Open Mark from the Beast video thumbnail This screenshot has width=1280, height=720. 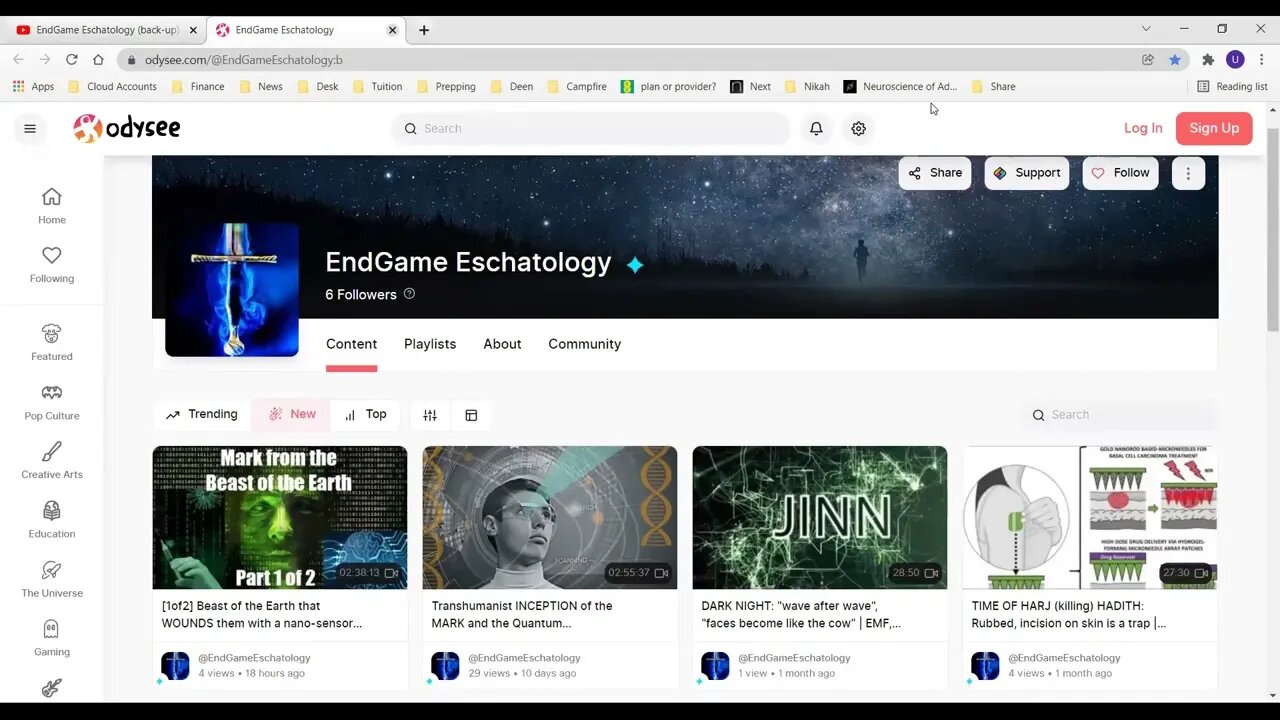coord(280,517)
